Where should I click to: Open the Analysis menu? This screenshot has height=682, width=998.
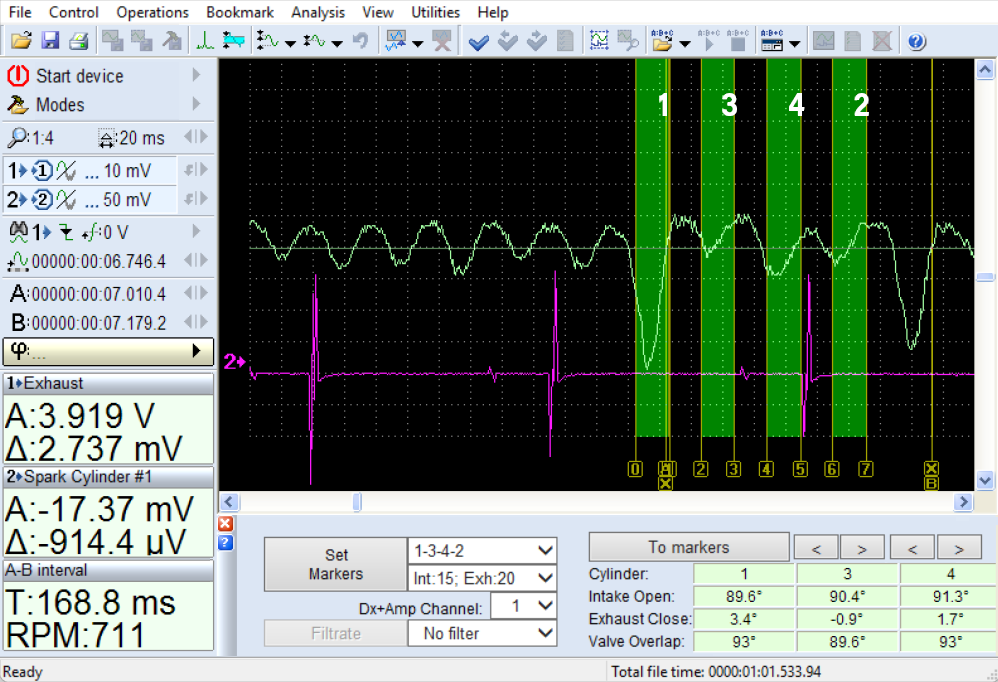click(x=318, y=12)
